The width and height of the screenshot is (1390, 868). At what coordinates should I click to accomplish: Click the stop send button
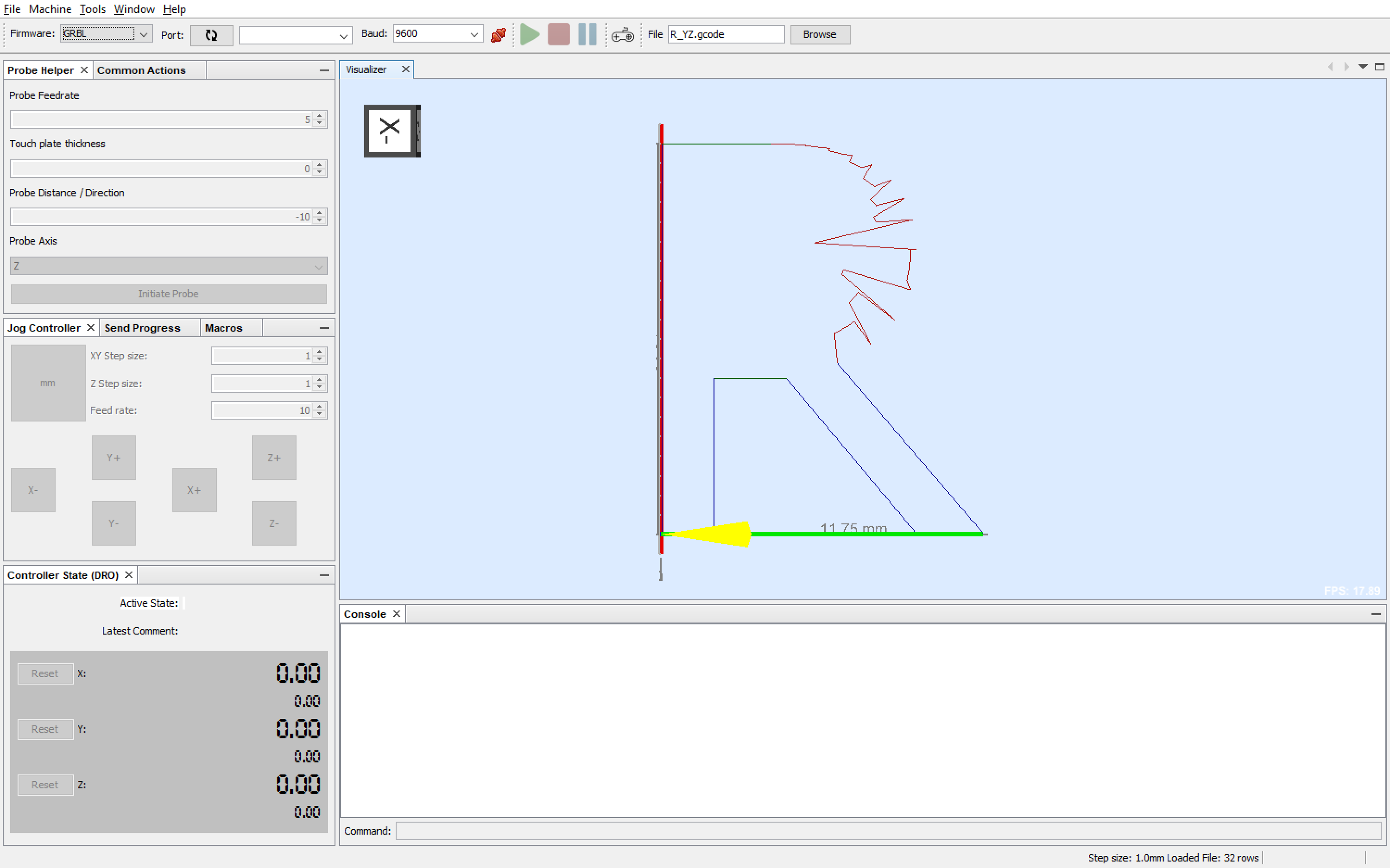(x=558, y=34)
